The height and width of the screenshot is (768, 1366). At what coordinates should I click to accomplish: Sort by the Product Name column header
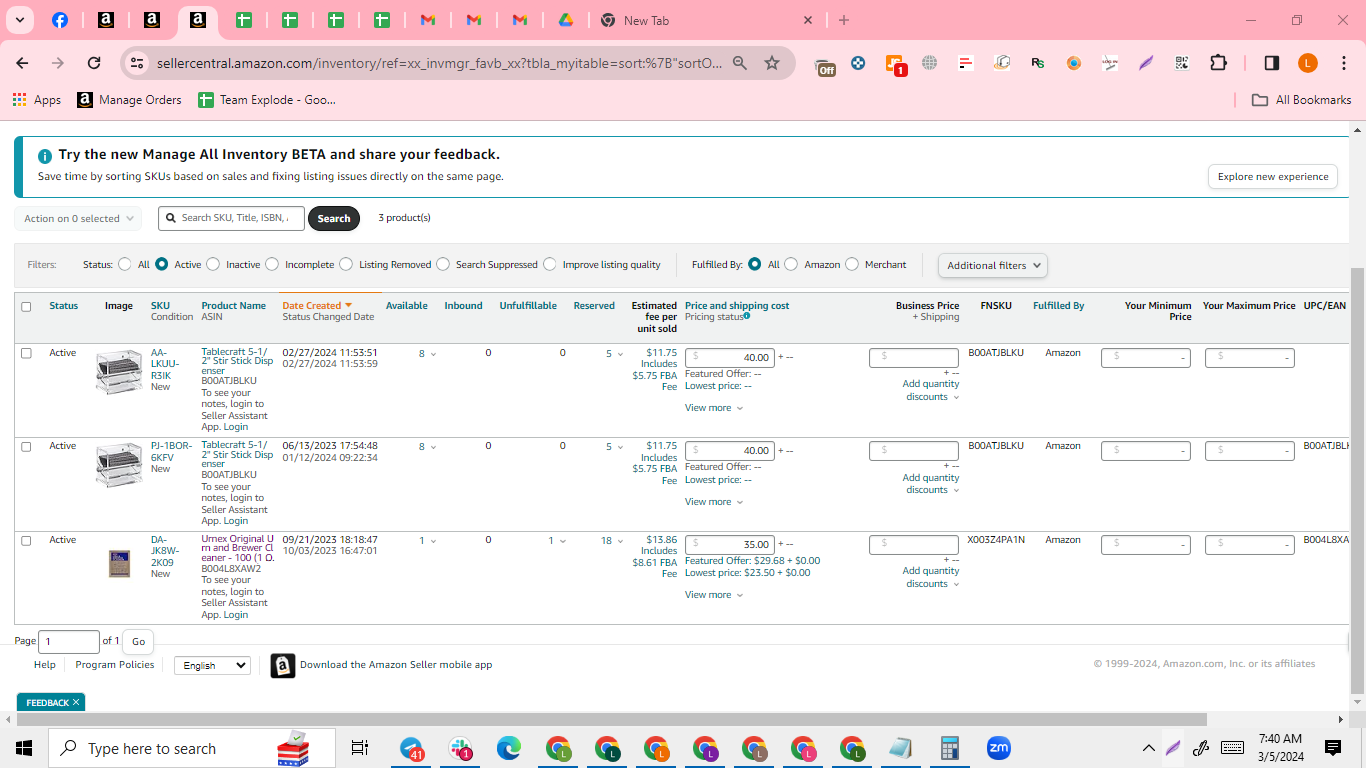tap(234, 306)
